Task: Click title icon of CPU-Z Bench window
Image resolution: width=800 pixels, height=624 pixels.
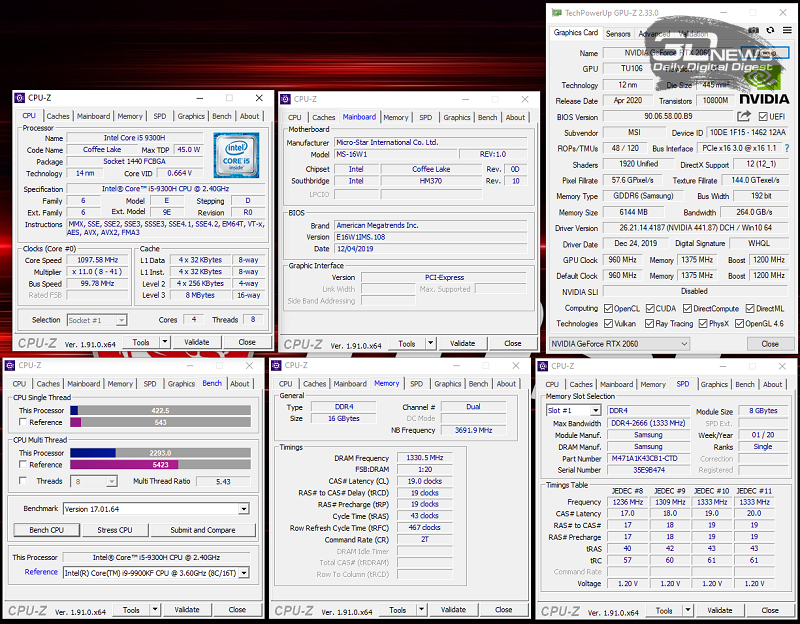Action: [10, 365]
